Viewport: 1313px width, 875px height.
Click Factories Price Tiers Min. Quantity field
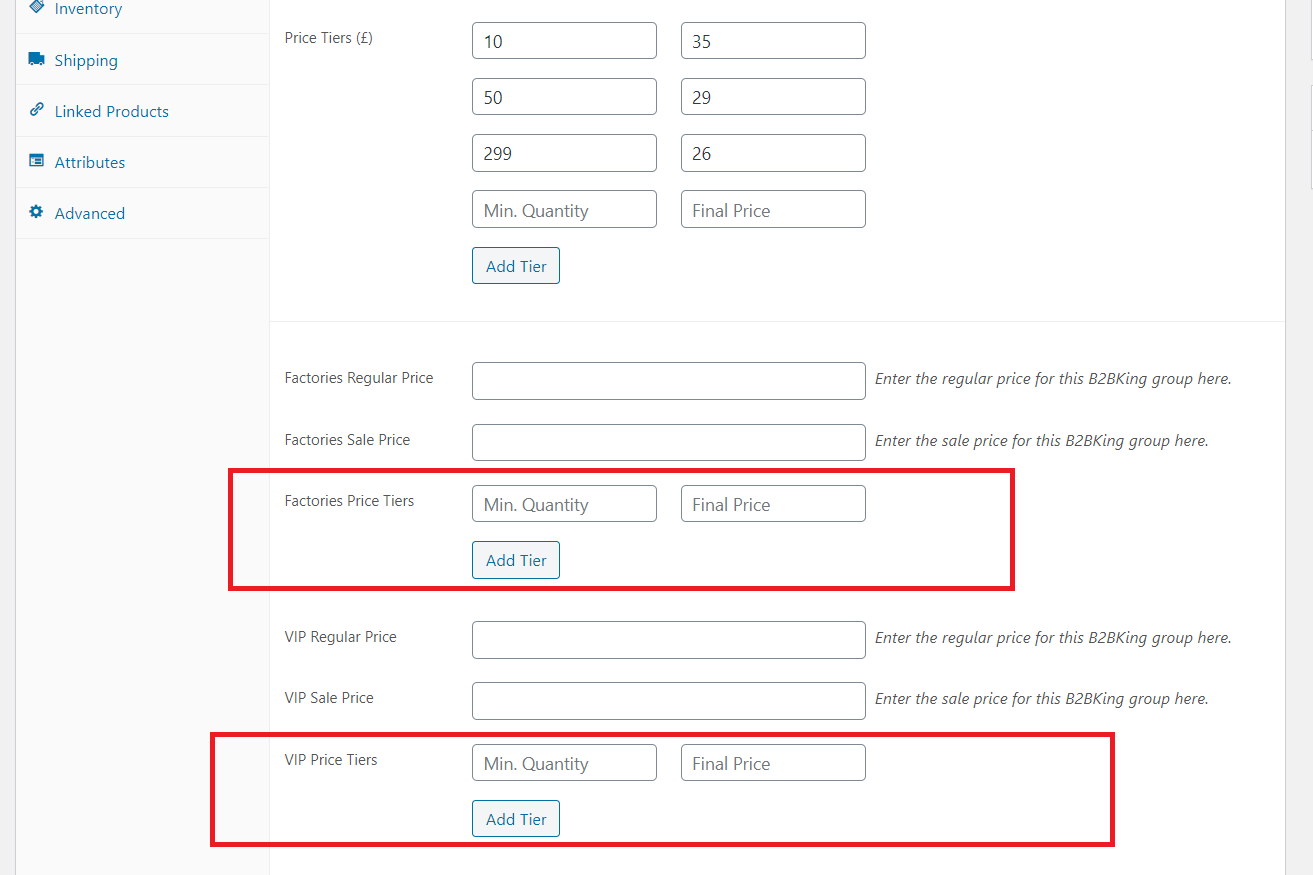(x=564, y=504)
